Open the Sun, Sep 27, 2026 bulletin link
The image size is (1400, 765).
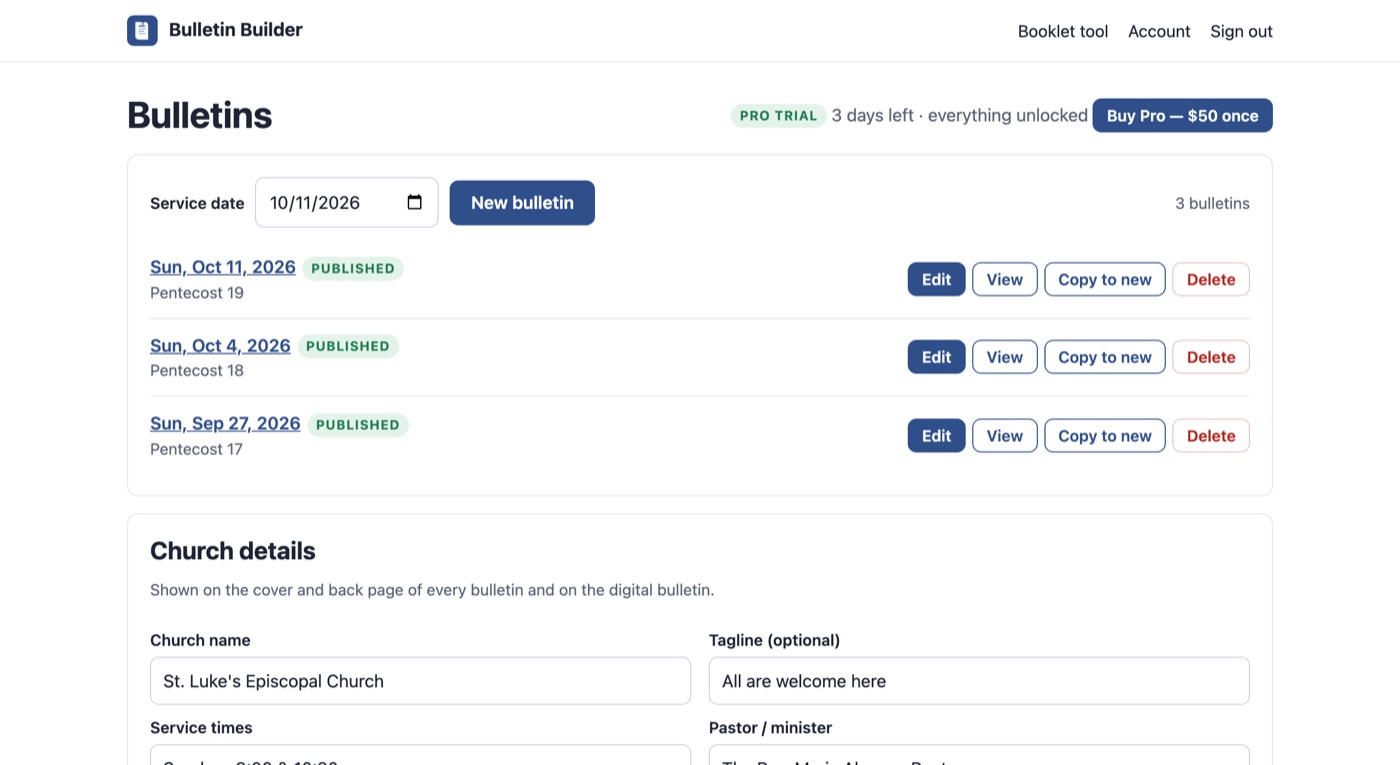225,424
